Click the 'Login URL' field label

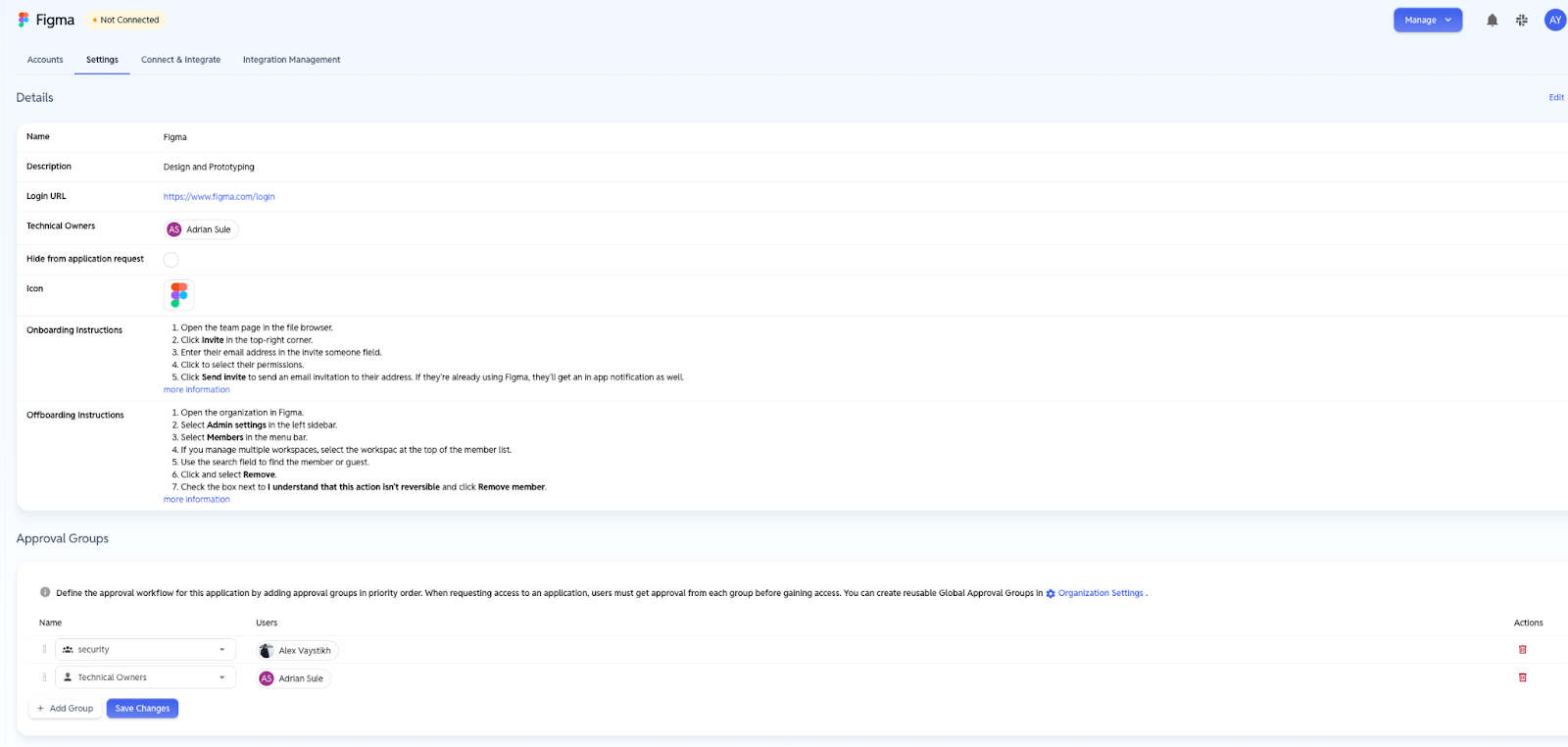pos(46,196)
